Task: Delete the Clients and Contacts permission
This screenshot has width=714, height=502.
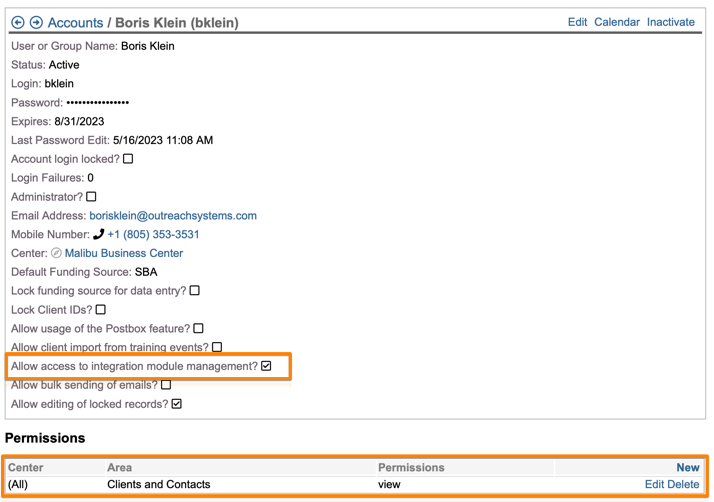Action: (x=683, y=484)
